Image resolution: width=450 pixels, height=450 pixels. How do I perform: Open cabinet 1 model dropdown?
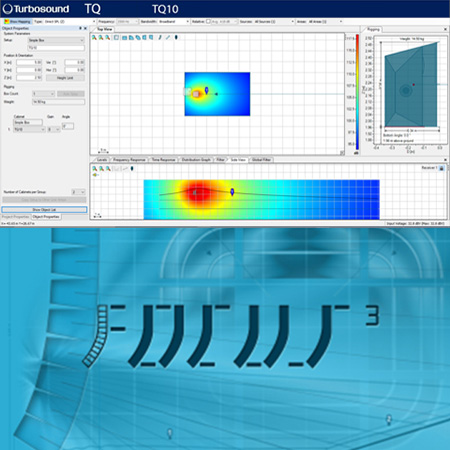tap(29, 129)
